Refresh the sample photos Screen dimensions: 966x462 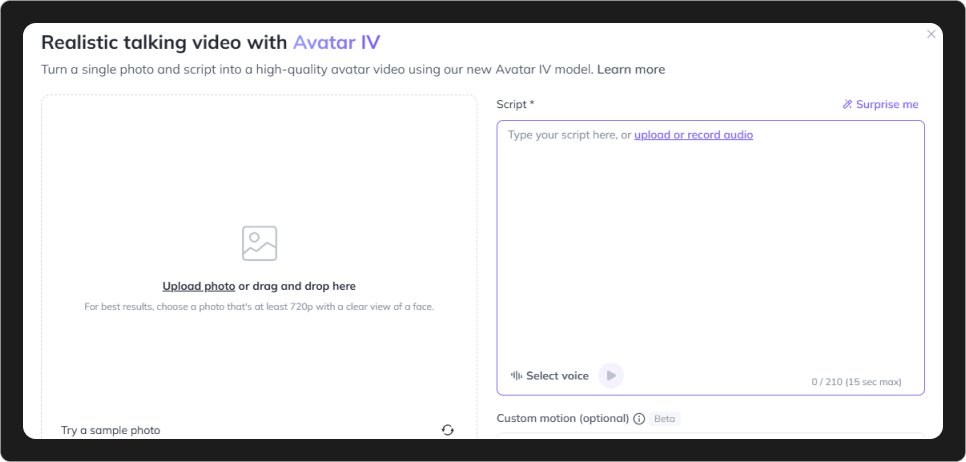click(x=448, y=430)
